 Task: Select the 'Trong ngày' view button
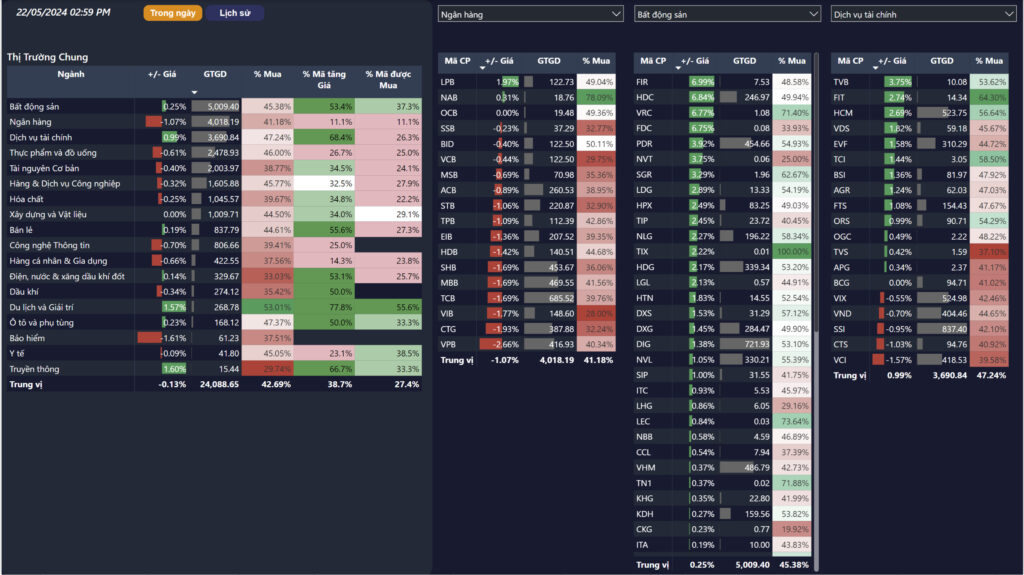[172, 13]
